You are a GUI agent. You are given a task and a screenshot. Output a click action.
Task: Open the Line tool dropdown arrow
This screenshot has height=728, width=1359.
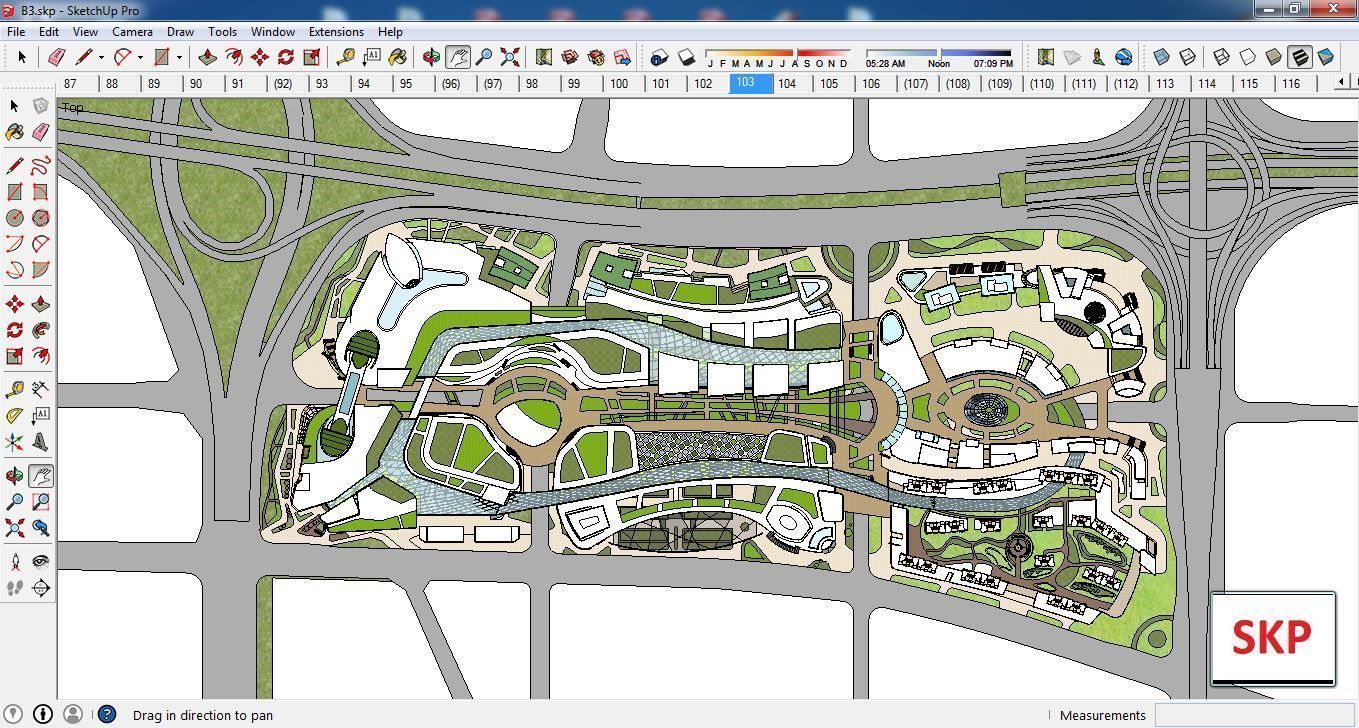tap(101, 57)
